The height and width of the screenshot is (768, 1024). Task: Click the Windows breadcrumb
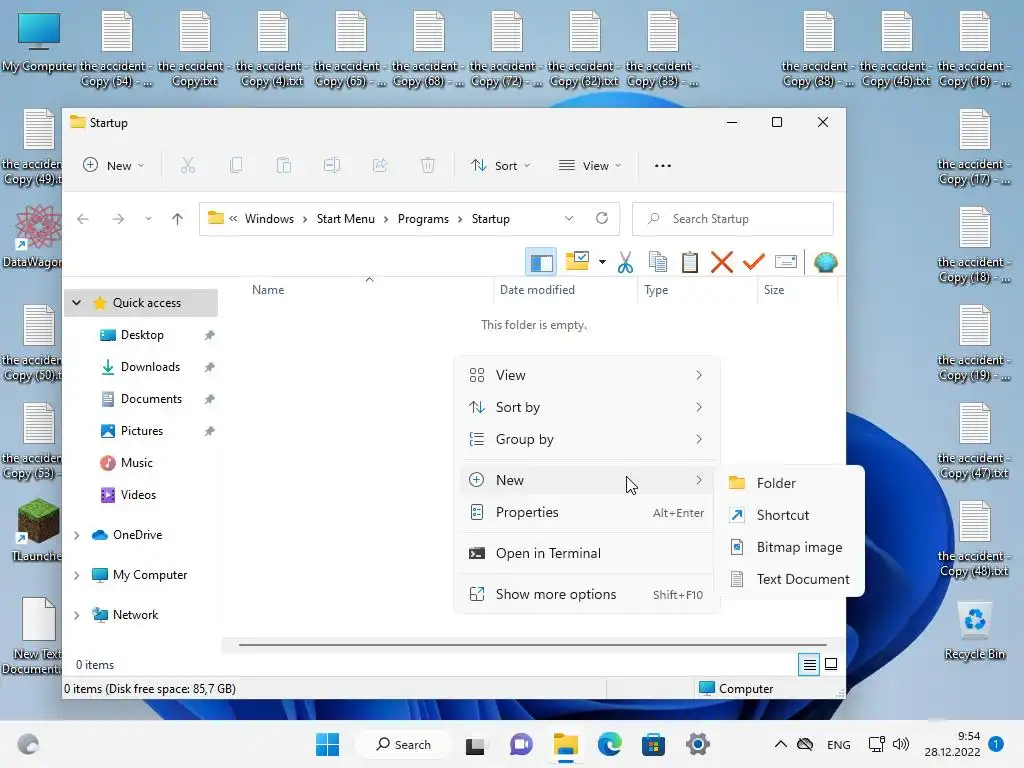point(269,219)
